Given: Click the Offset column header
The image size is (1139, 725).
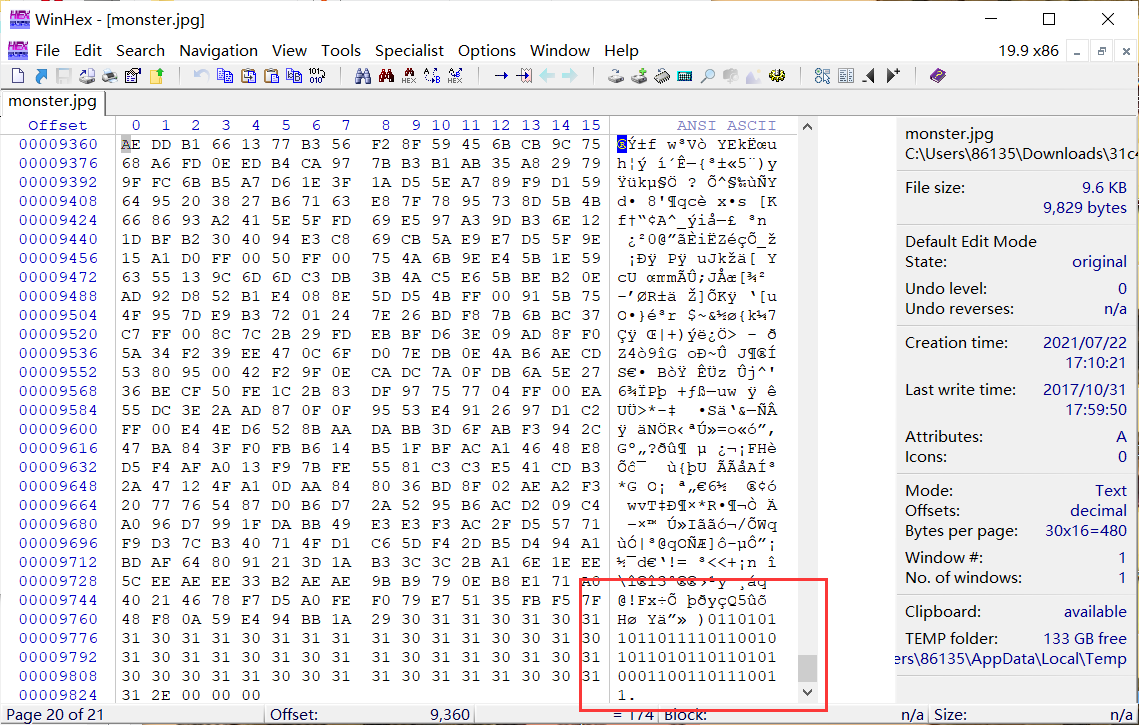Looking at the screenshot, I should (57, 126).
